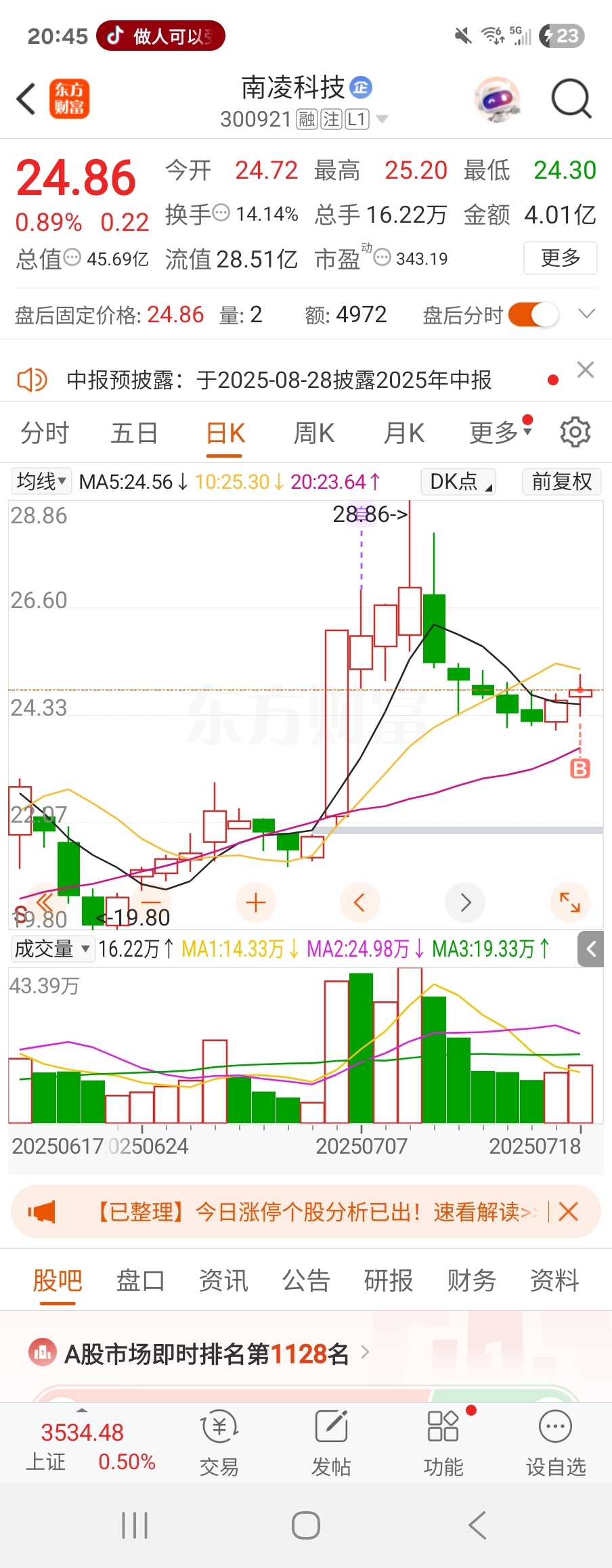
Task: Change 前复权 adjustment mode
Action: [x=562, y=481]
